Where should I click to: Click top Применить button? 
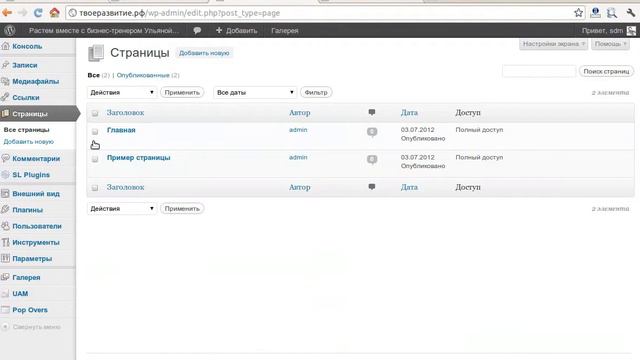[x=182, y=93]
